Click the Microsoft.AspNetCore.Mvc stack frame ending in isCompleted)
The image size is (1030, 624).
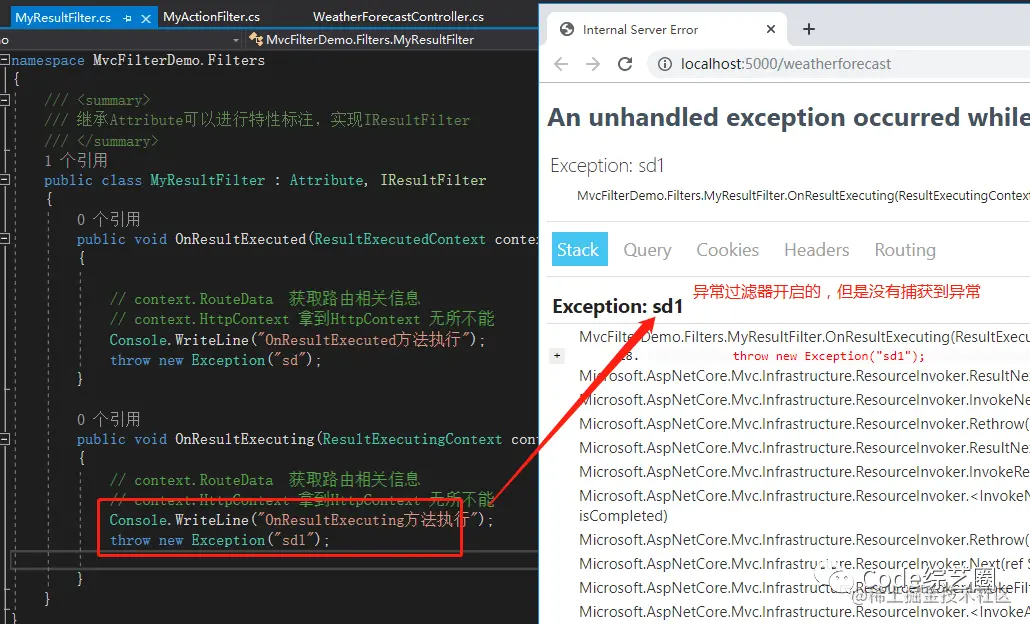[804, 506]
